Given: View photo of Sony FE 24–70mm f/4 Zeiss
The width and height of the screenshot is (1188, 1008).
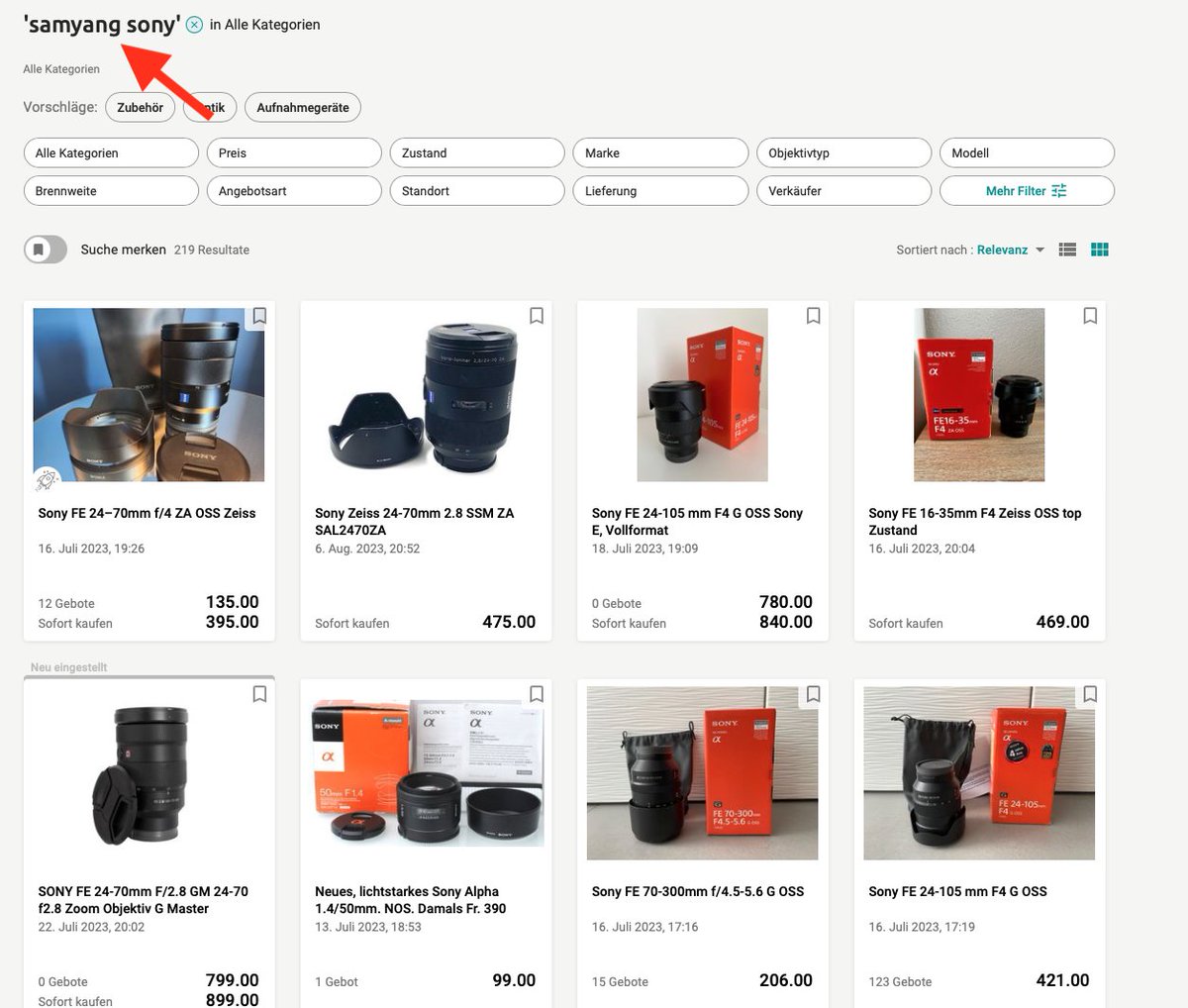Looking at the screenshot, I should [148, 394].
